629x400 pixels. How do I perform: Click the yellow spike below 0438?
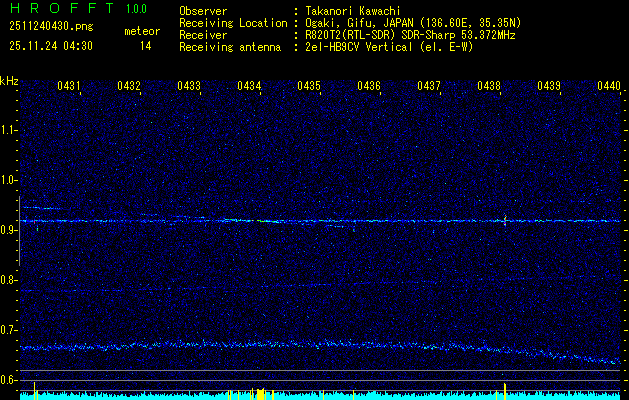[x=505, y=389]
